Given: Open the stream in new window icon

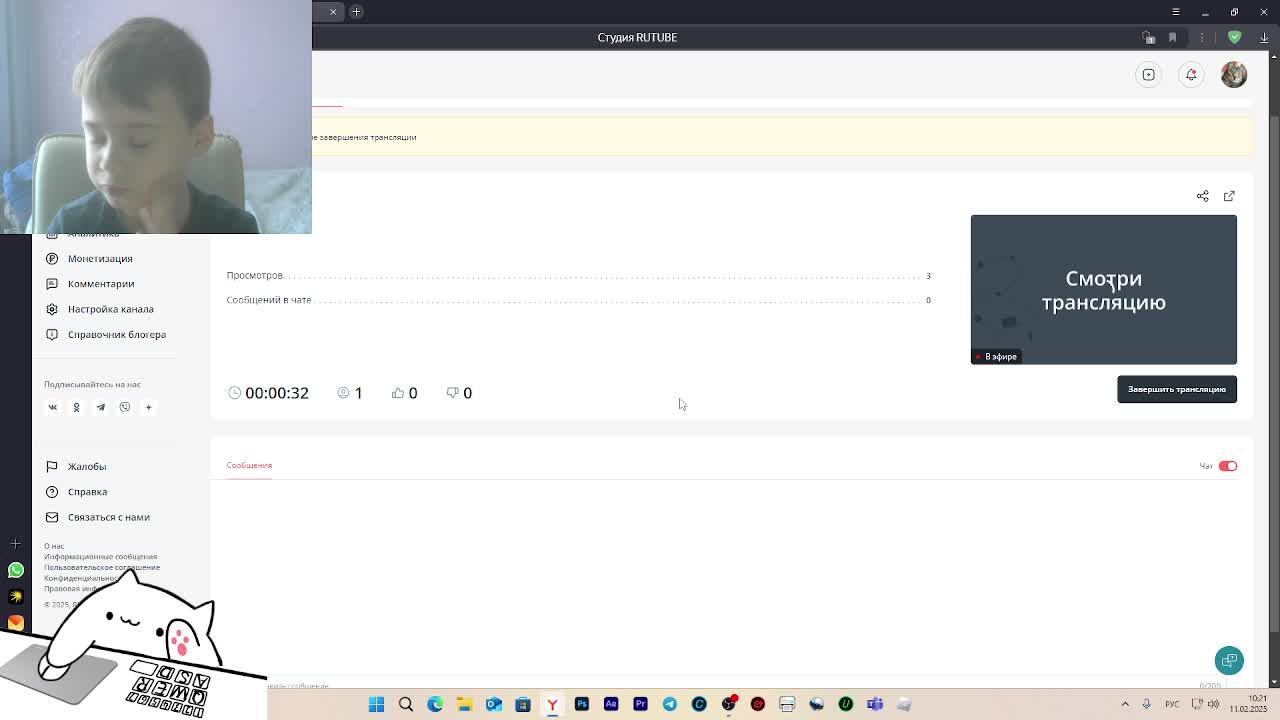Looking at the screenshot, I should coord(1229,196).
